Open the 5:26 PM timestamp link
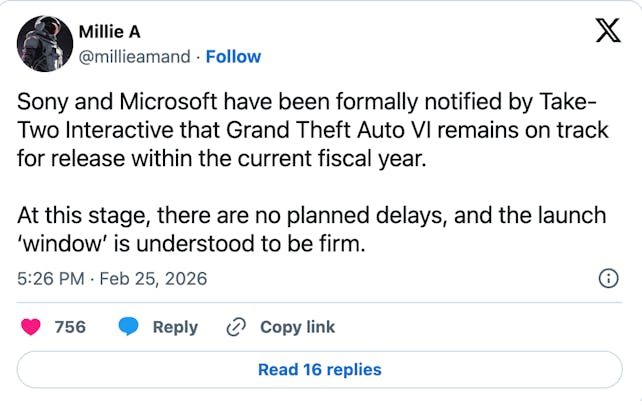The width and height of the screenshot is (642, 405). point(51,279)
